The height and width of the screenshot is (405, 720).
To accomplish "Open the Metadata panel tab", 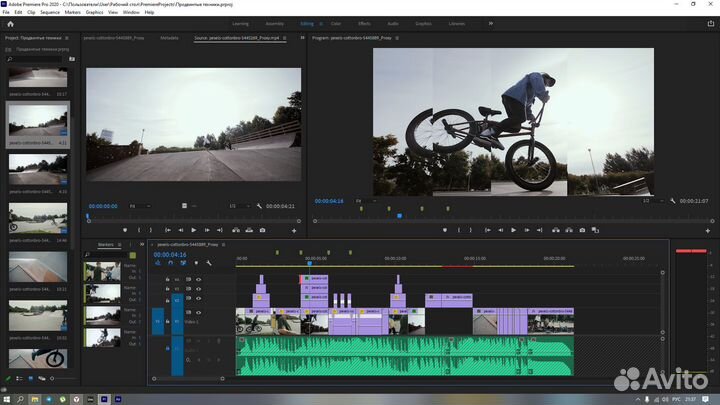I will (x=170, y=38).
